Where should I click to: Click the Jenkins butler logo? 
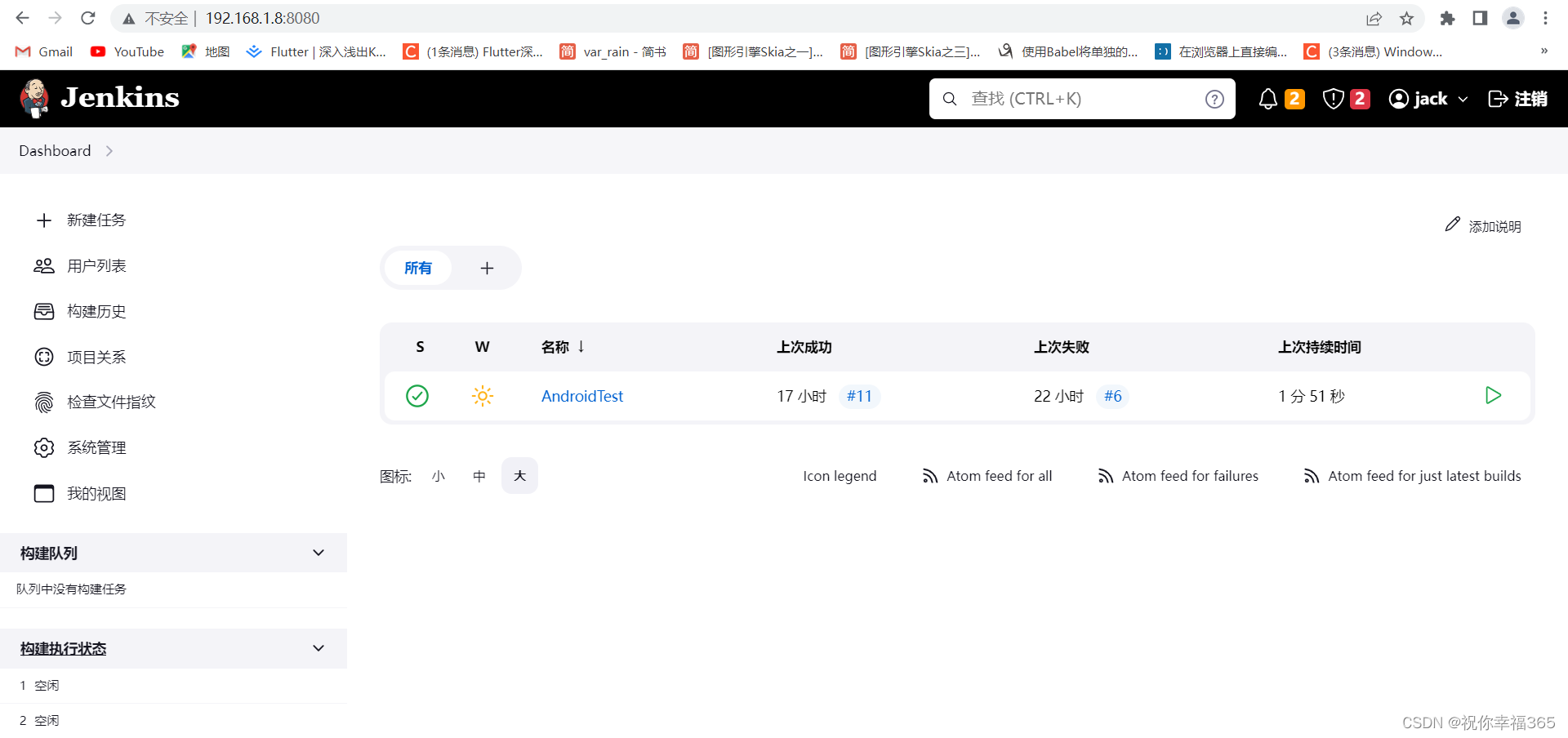(34, 98)
